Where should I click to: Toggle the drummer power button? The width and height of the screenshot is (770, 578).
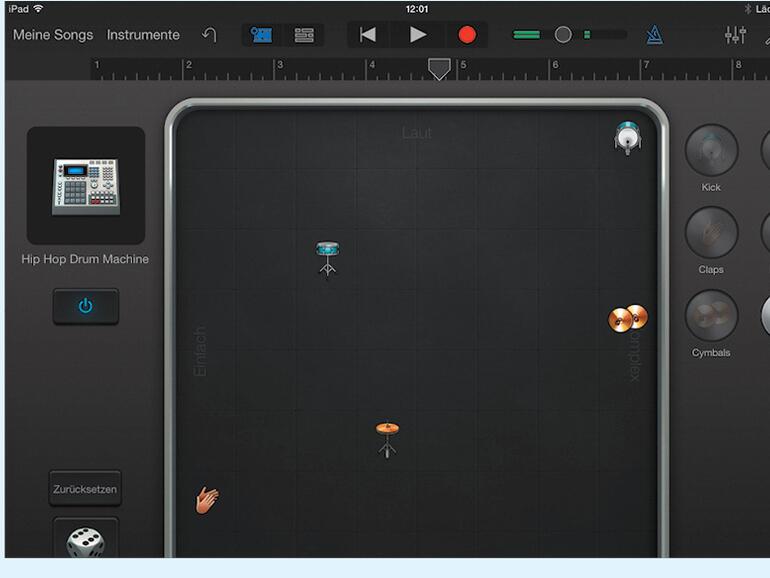[85, 306]
